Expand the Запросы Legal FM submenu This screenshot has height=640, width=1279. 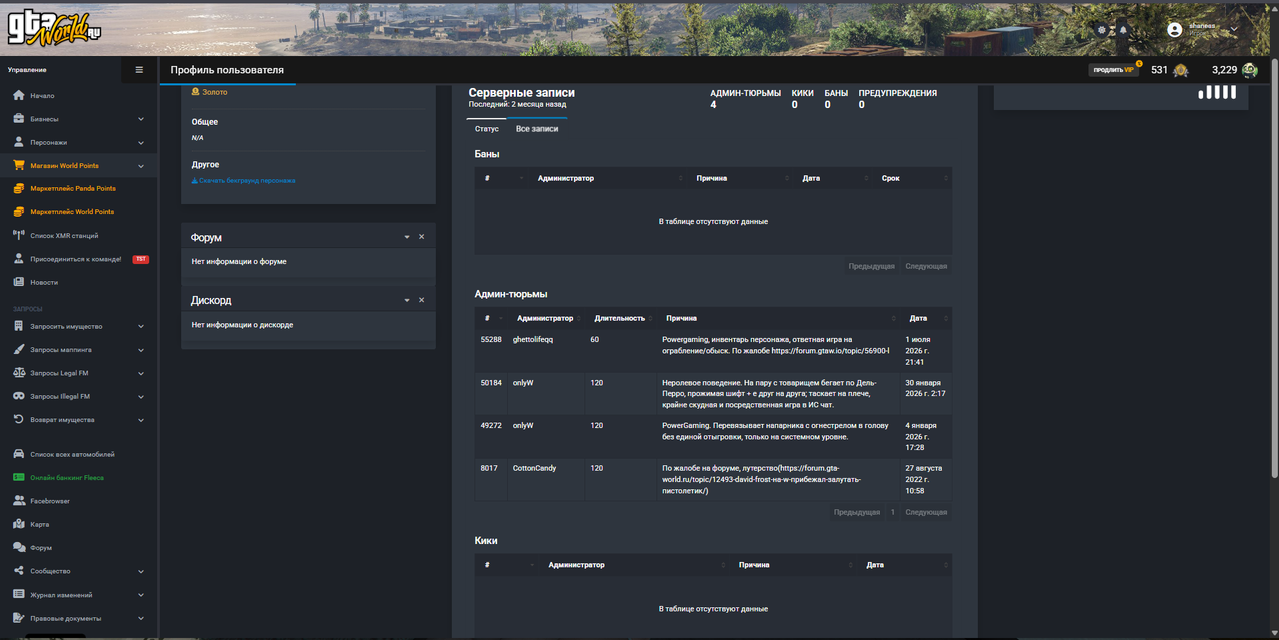[141, 373]
